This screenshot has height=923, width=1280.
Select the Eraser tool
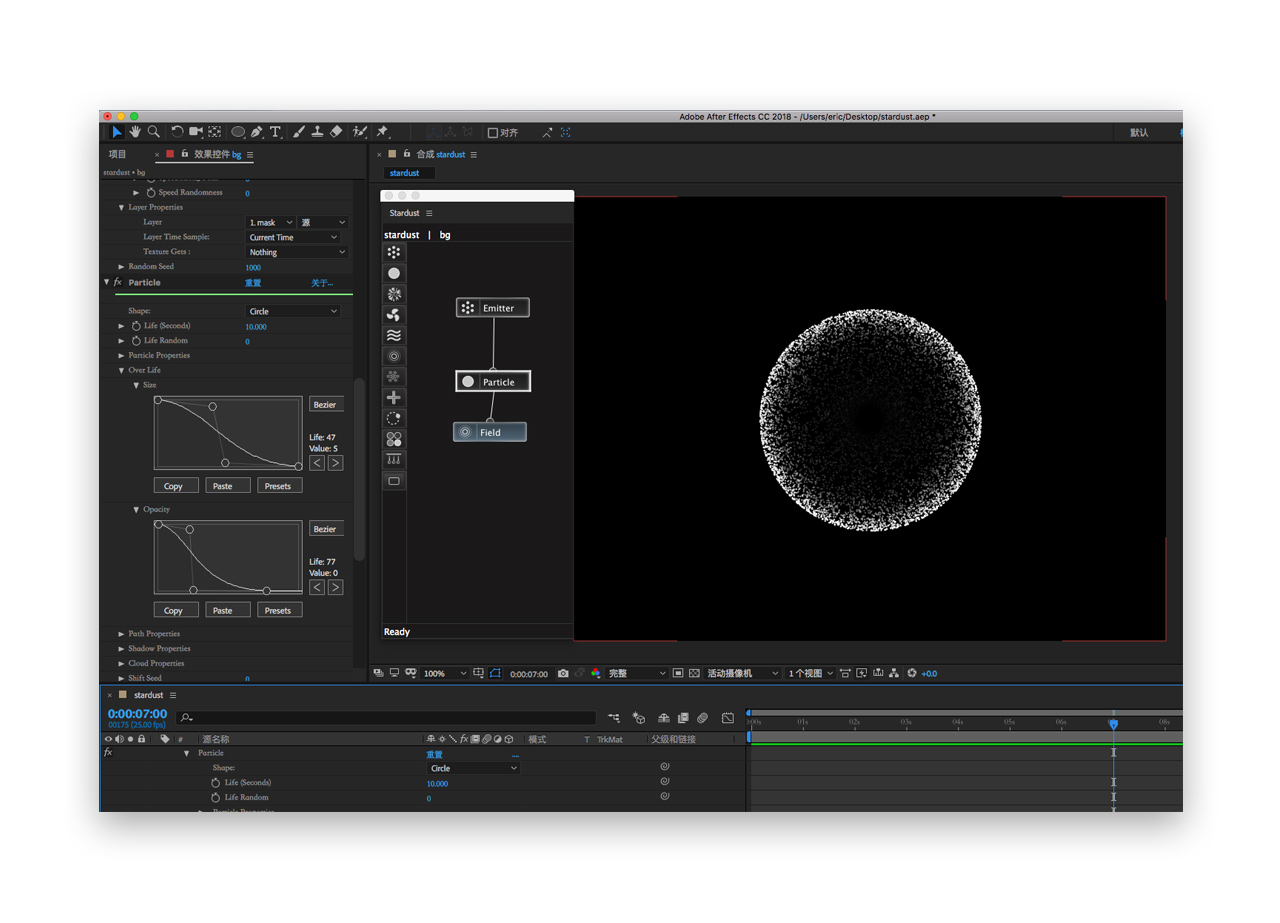click(x=336, y=132)
